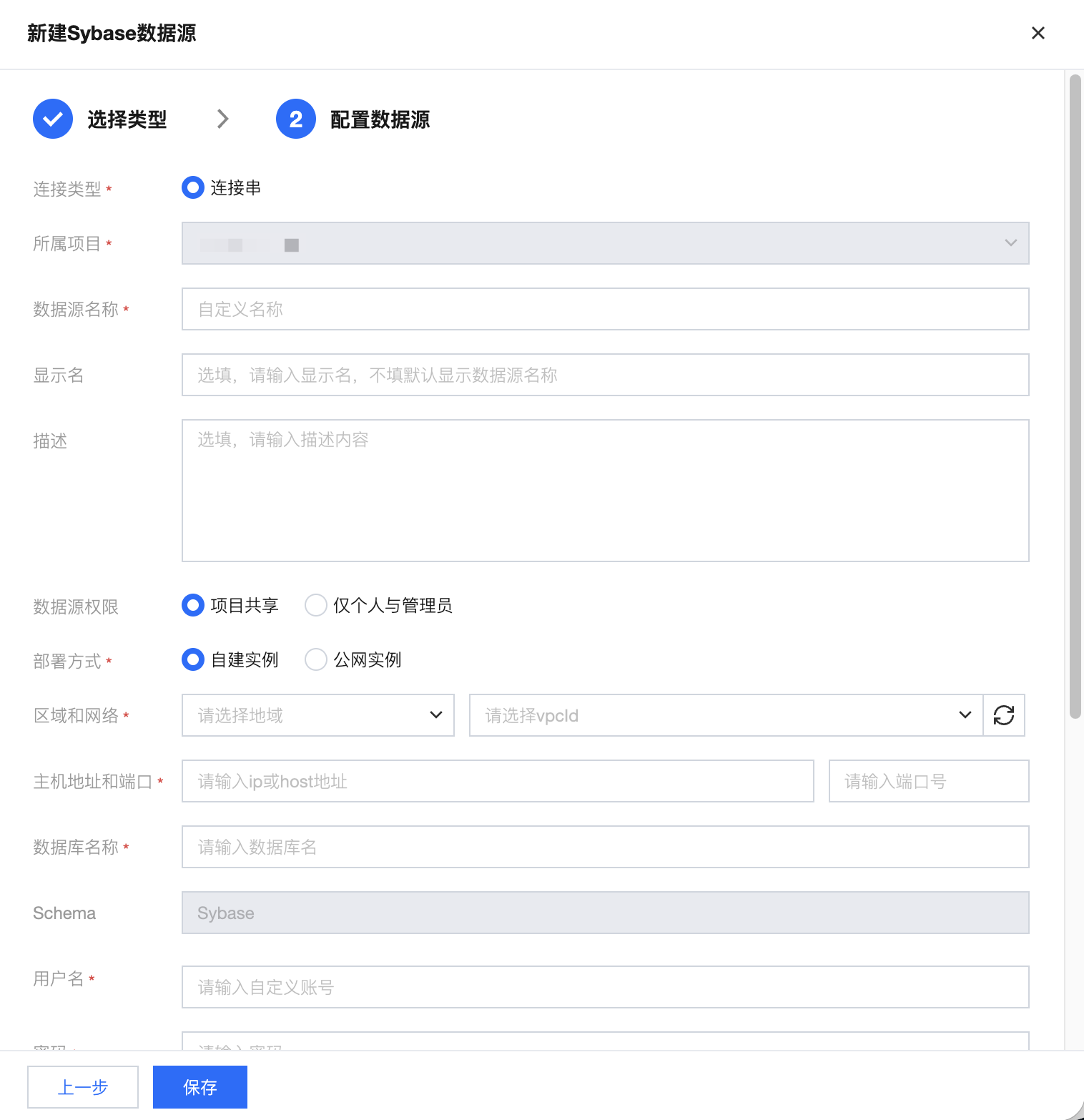The image size is (1084, 1120).
Task: Click the checkmark icon for 选择类型 step
Action: 53,119
